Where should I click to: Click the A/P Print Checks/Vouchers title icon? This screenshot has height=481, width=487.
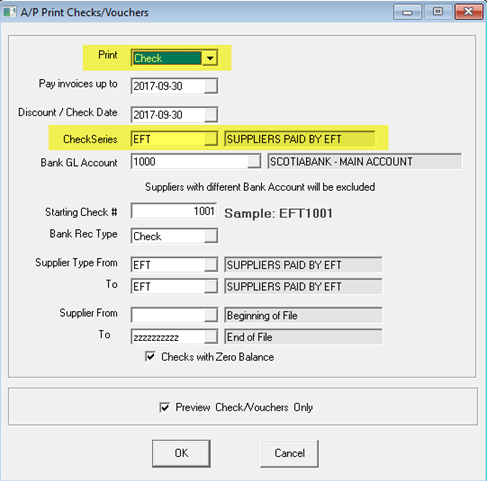(x=10, y=12)
